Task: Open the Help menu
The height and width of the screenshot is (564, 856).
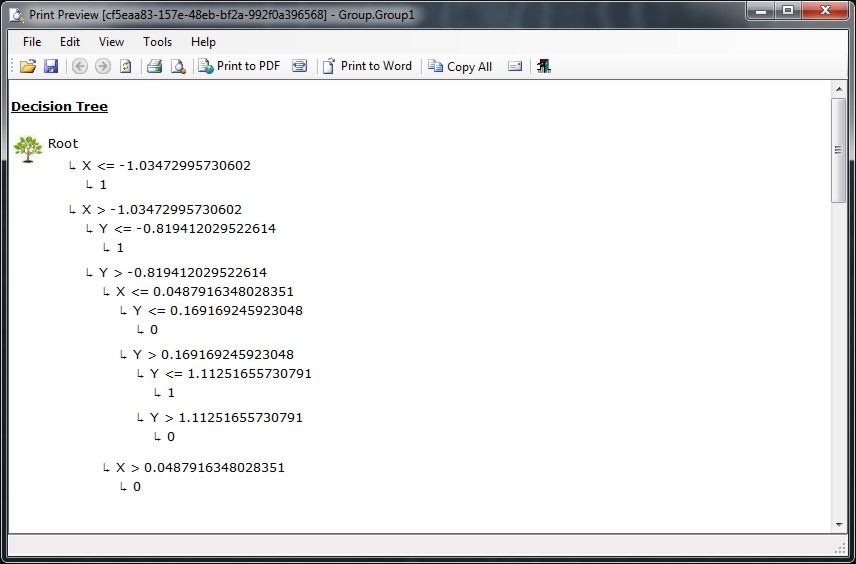Action: click(203, 42)
